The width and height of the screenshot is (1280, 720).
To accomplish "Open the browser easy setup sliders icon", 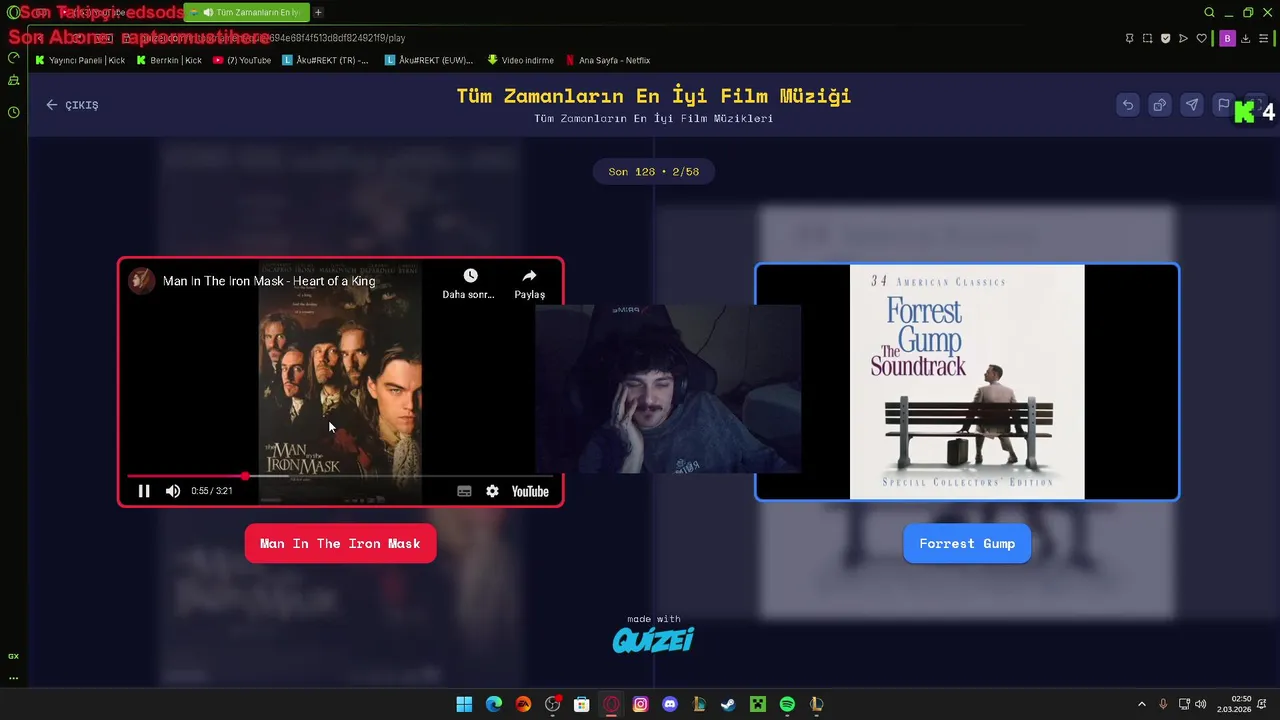I will coord(1265,38).
